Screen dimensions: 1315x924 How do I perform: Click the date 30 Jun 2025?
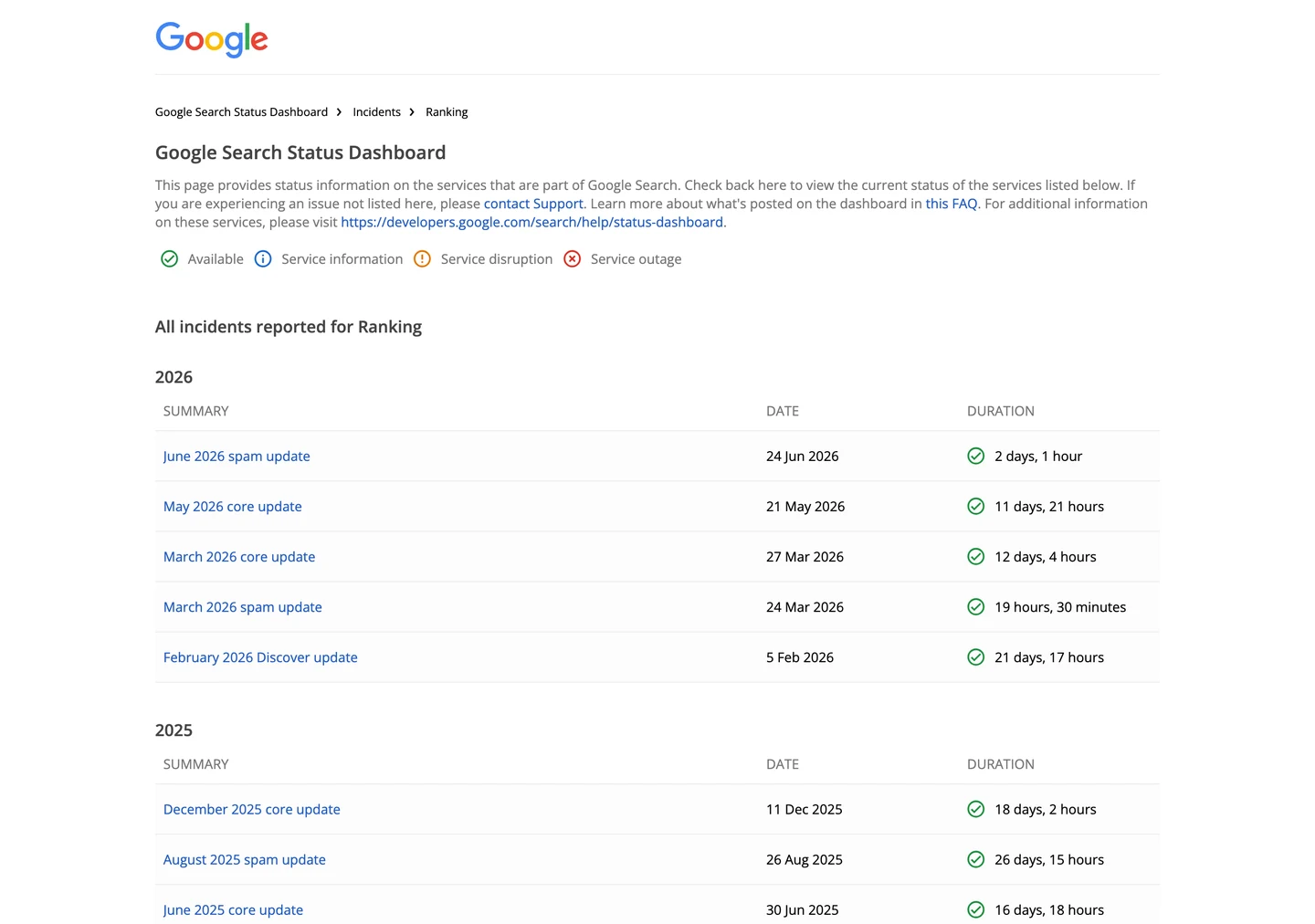(x=802, y=910)
